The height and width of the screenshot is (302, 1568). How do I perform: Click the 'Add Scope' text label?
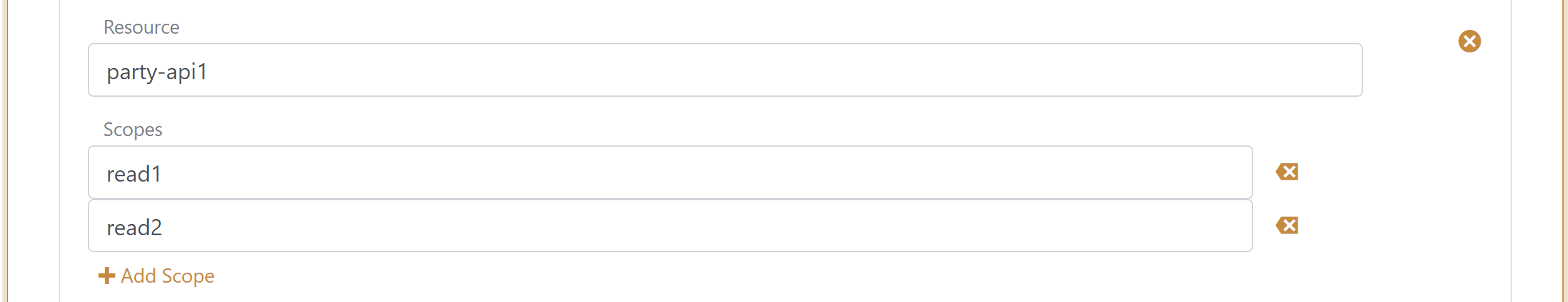167,276
